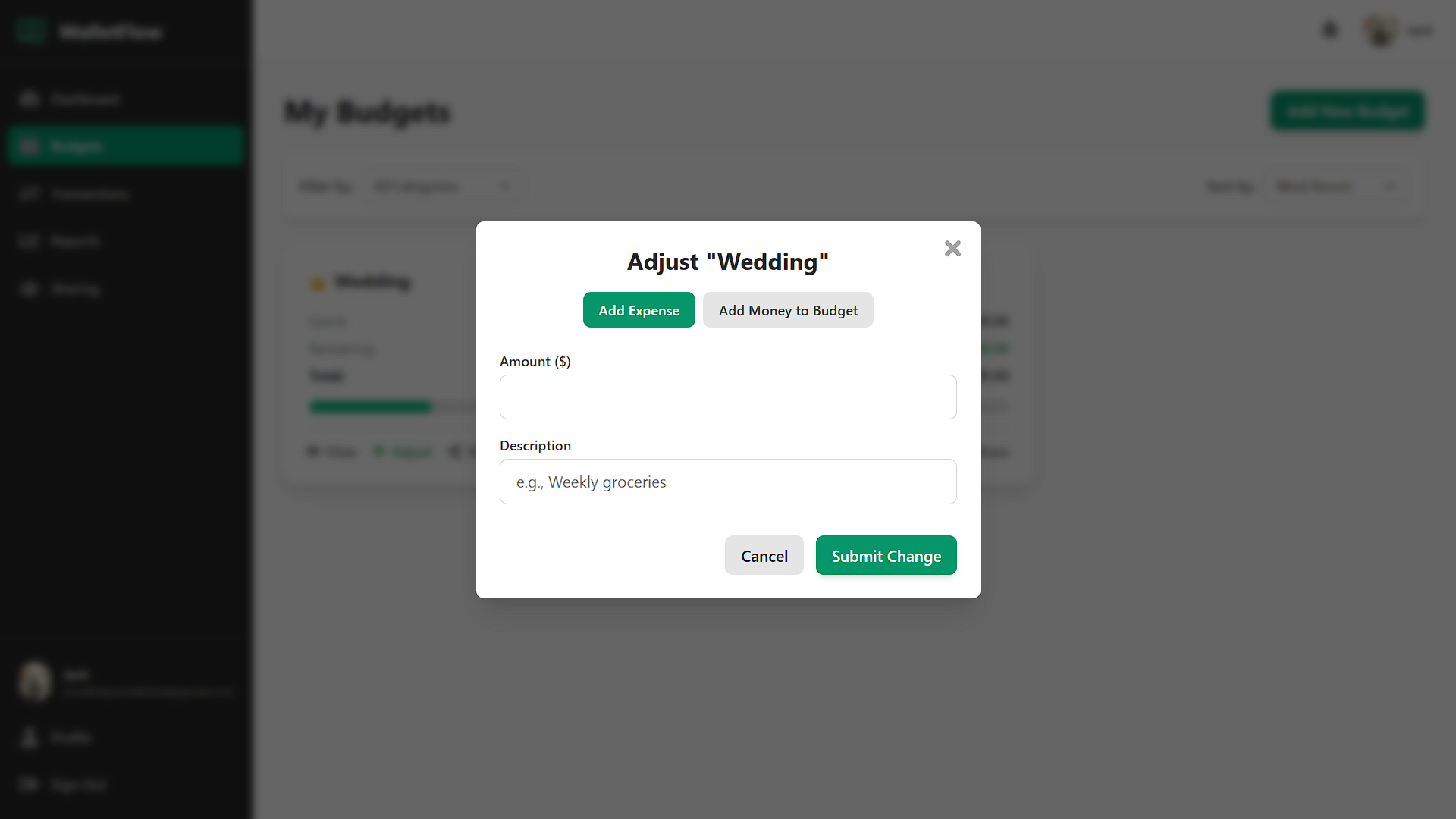
Task: Select the Budgets item in sidebar
Action: click(126, 146)
